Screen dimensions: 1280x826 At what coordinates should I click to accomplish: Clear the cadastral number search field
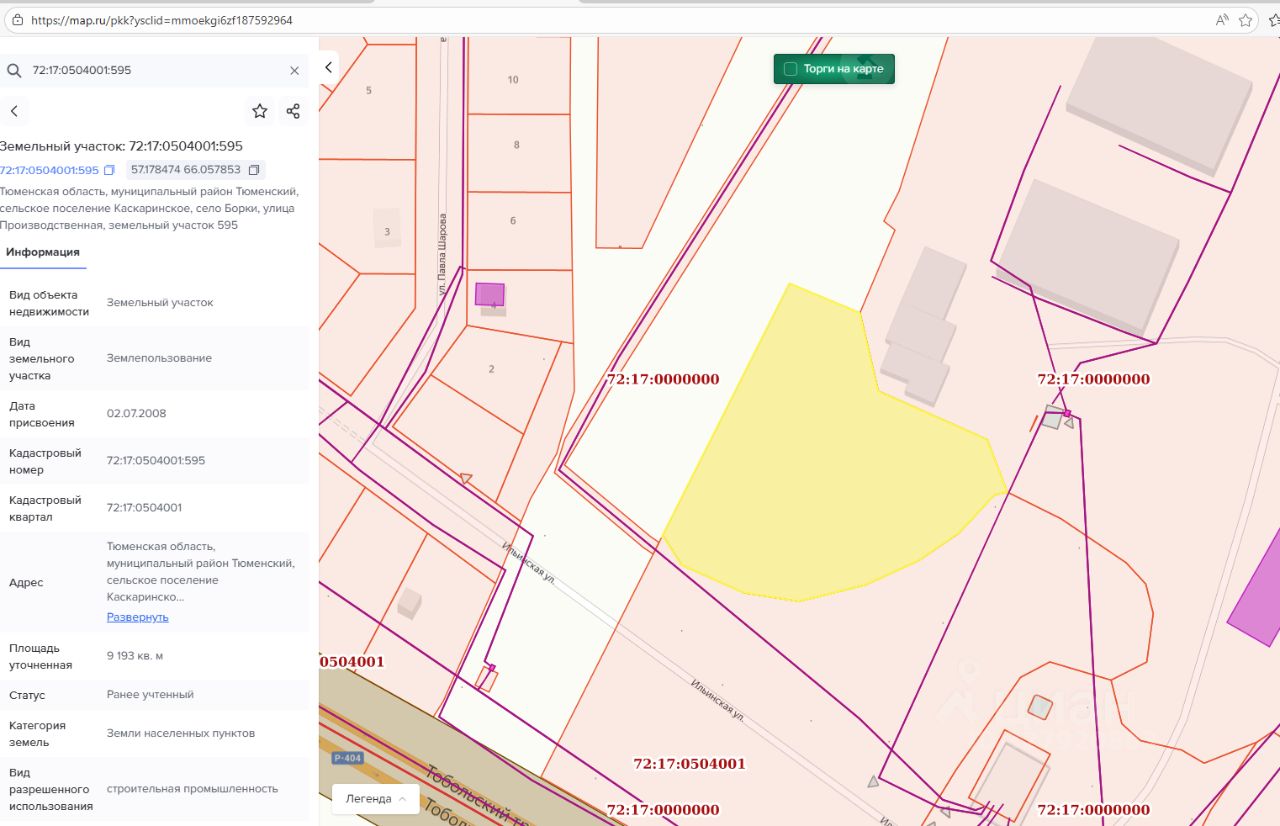(x=294, y=71)
